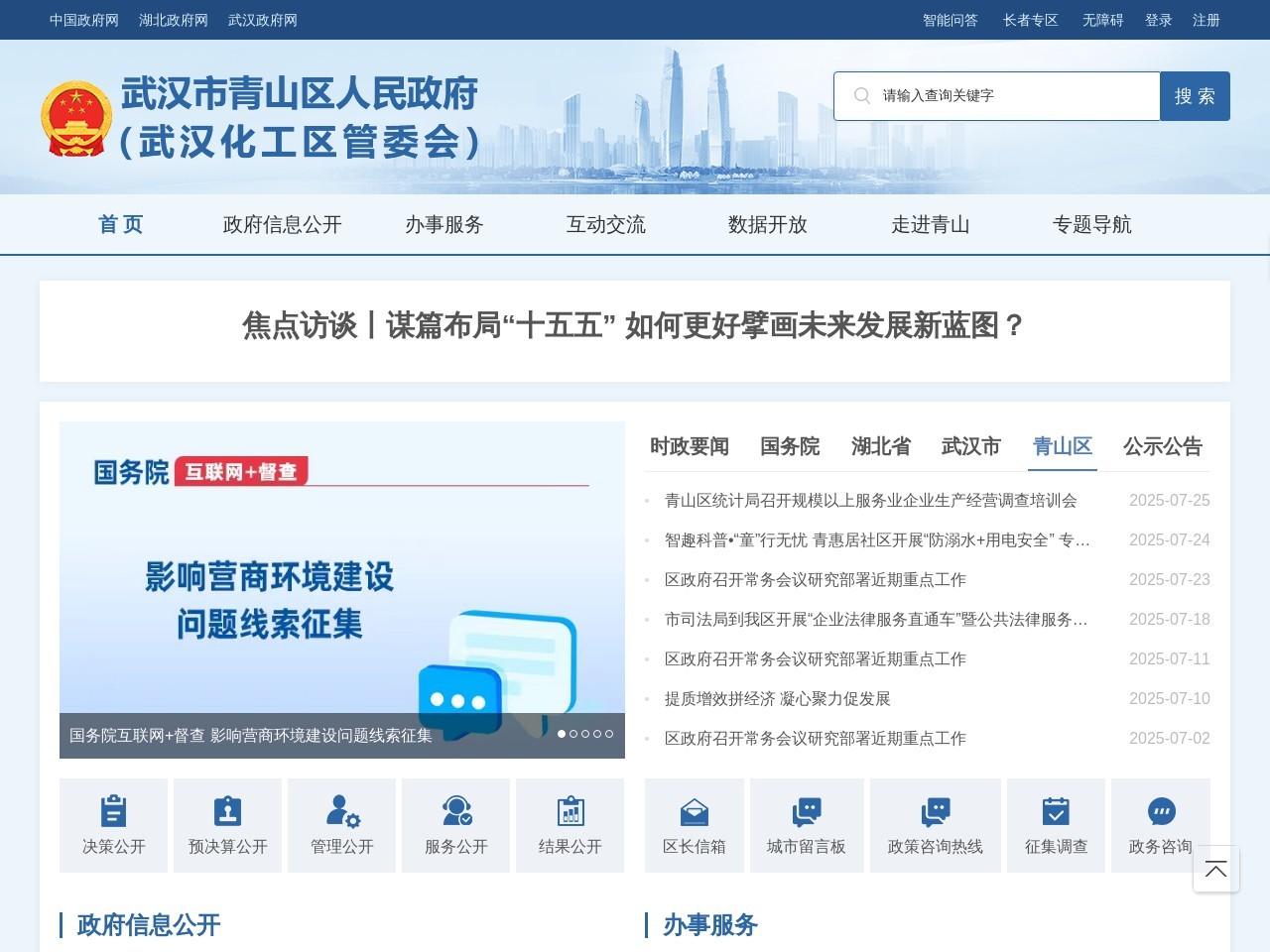Click the 武汉市青山区人民政府 site title
Image resolution: width=1270 pixels, height=952 pixels.
[x=300, y=93]
